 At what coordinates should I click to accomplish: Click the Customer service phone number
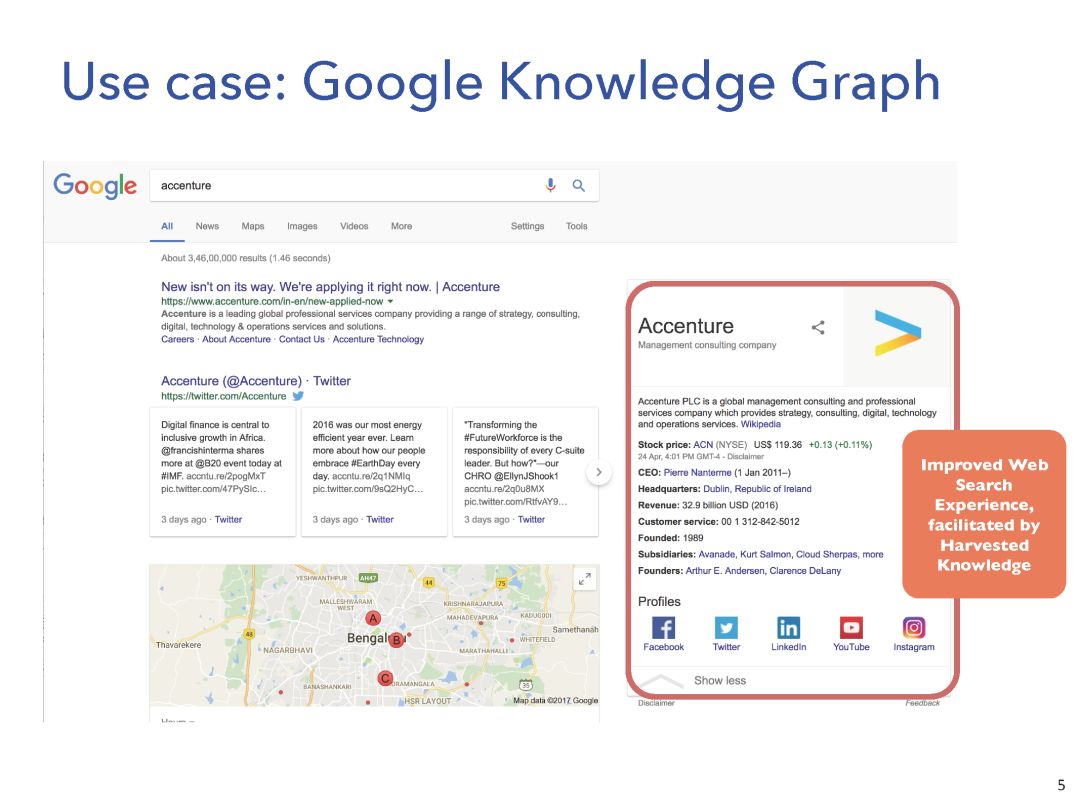760,522
